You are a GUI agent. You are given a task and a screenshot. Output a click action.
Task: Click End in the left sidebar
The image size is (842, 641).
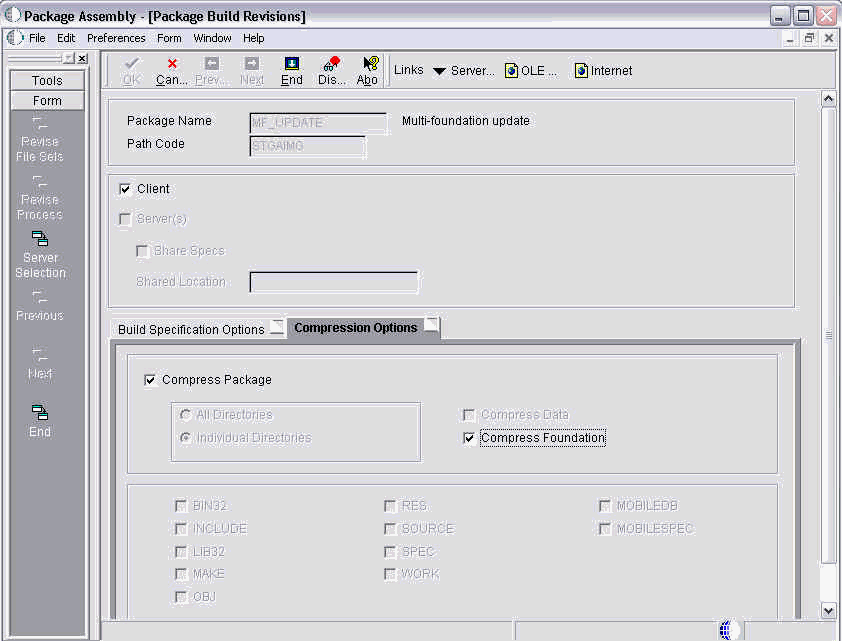point(40,421)
